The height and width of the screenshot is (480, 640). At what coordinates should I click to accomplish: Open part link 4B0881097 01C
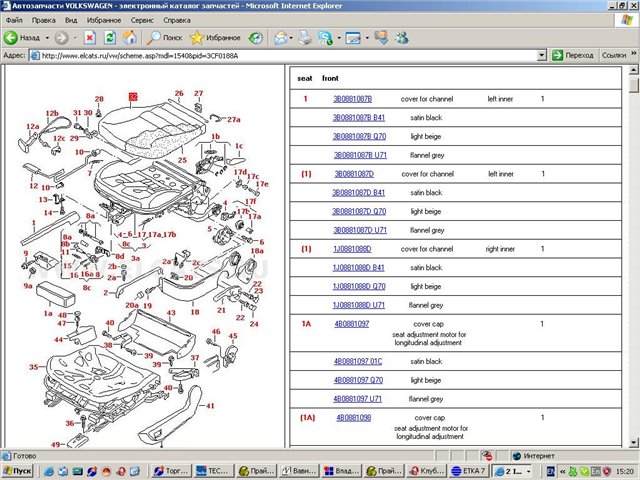click(358, 361)
